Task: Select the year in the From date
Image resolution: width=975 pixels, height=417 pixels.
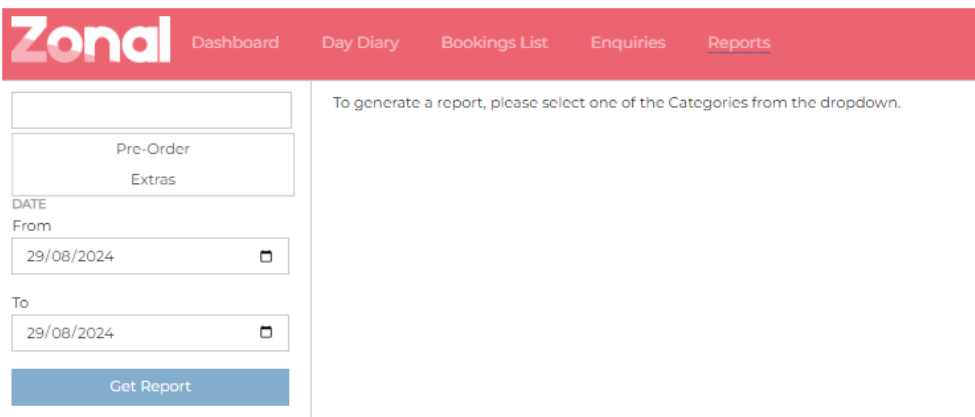Action: click(93, 256)
